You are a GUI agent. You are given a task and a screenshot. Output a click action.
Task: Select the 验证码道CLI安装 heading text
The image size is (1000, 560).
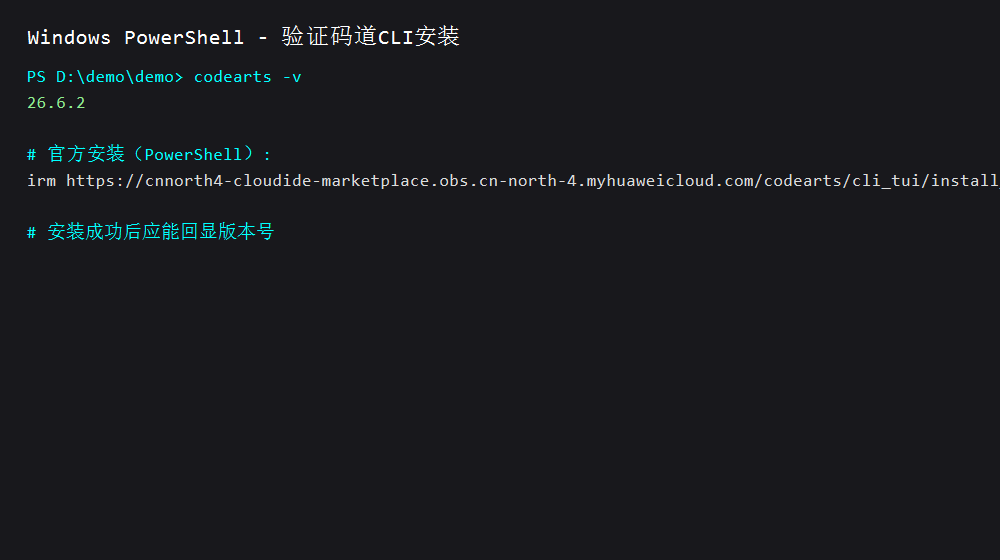[x=371, y=36]
